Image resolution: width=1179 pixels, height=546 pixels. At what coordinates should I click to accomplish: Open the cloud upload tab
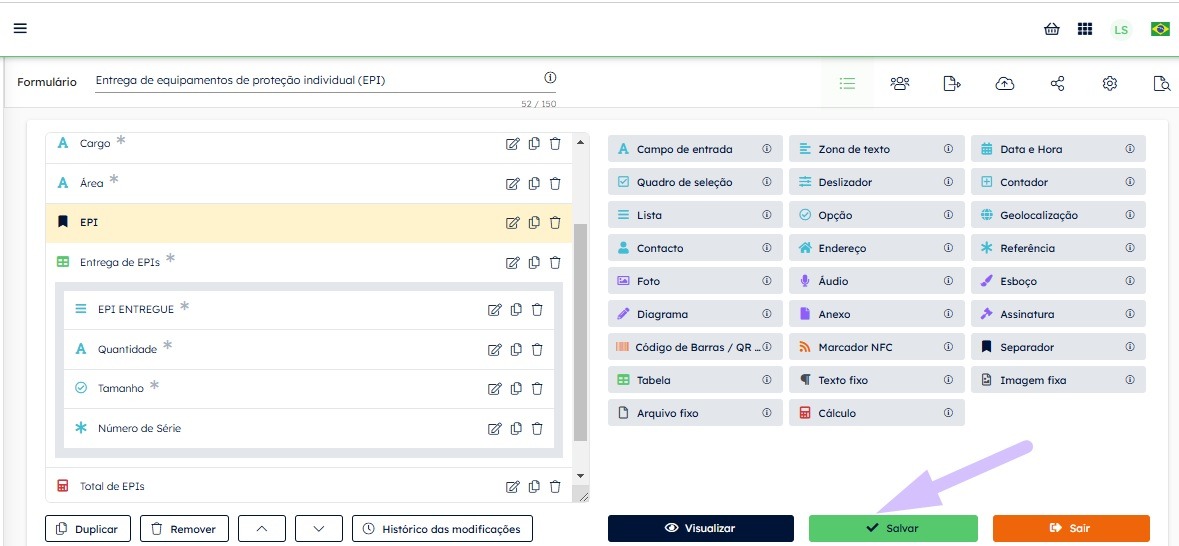pos(1005,83)
